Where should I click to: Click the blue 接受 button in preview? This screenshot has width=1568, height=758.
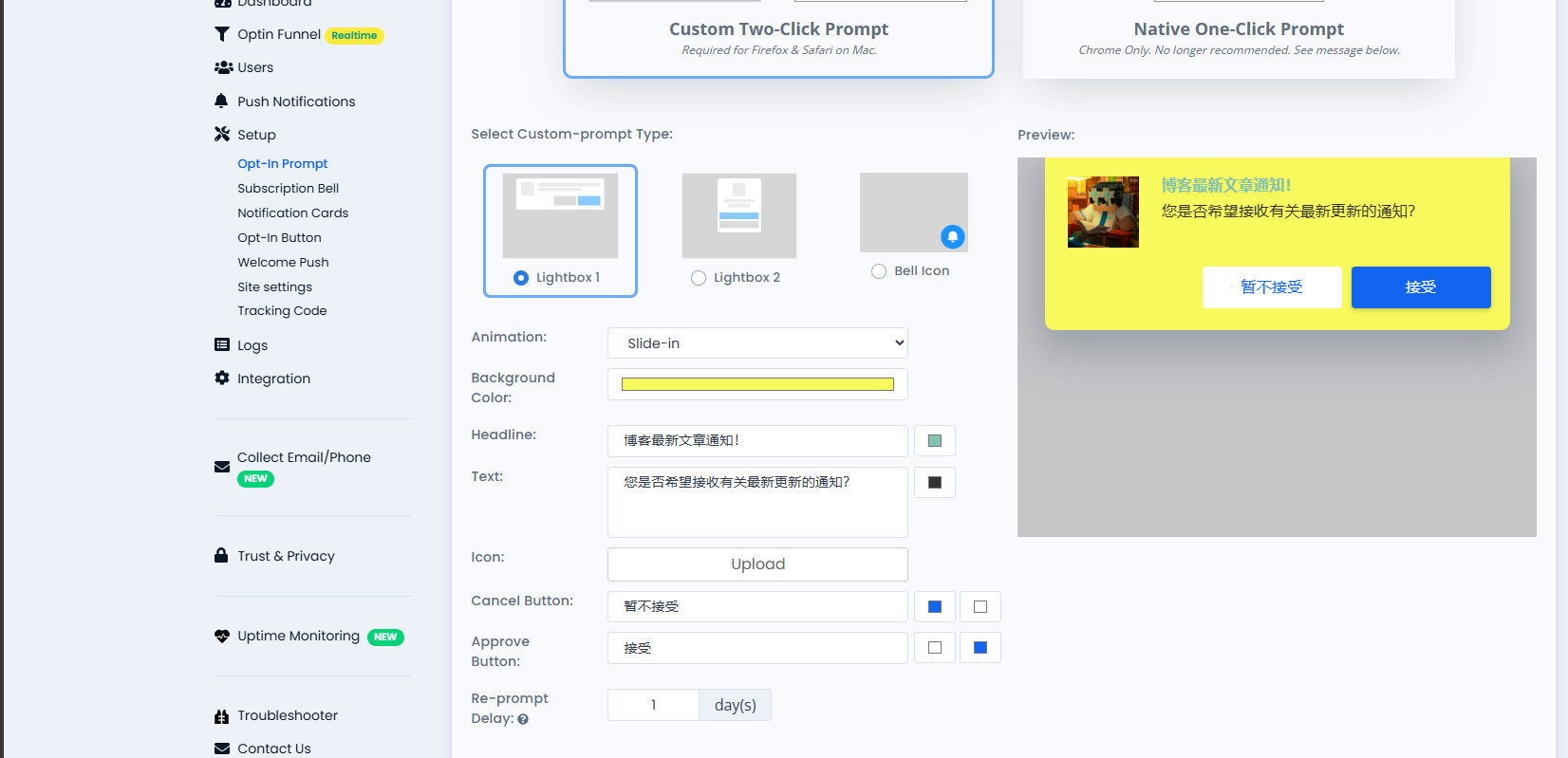point(1421,287)
